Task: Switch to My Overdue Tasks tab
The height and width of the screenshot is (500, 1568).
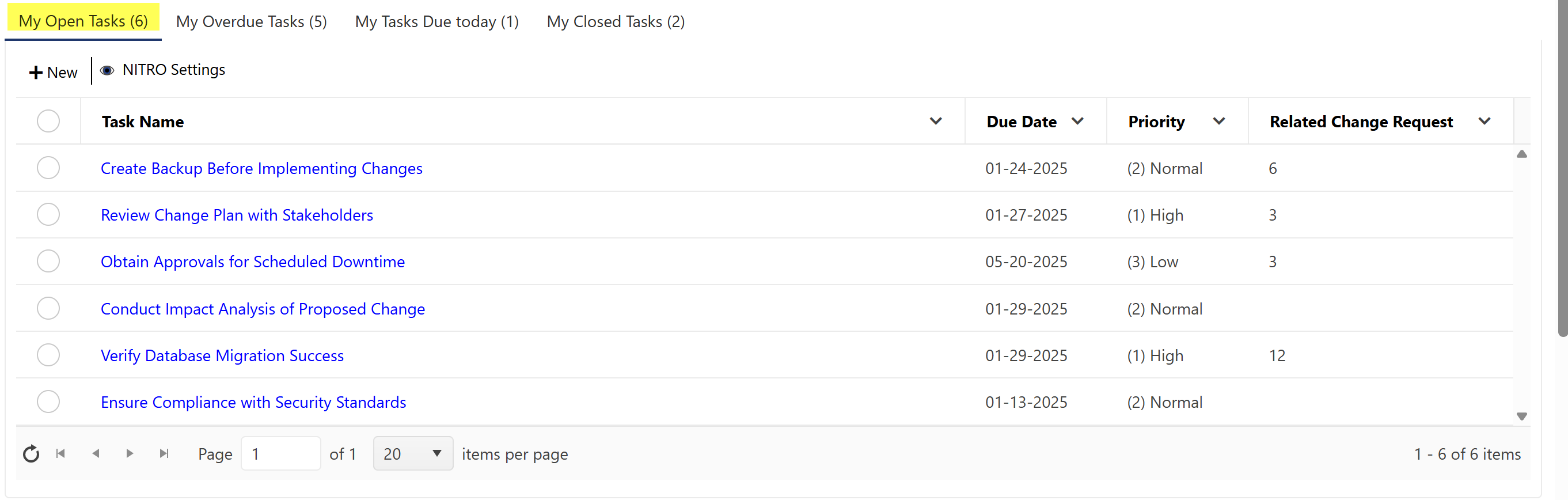Action: [252, 22]
